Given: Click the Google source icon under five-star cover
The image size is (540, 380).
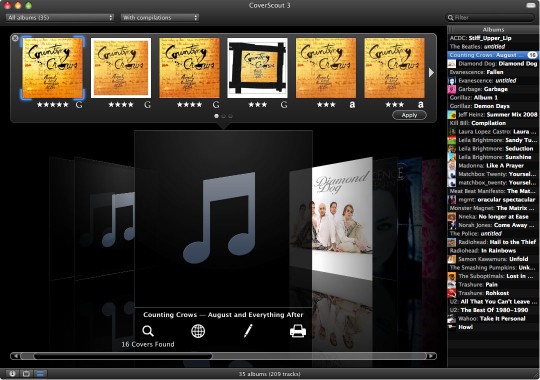Looking at the screenshot, I should click(79, 105).
